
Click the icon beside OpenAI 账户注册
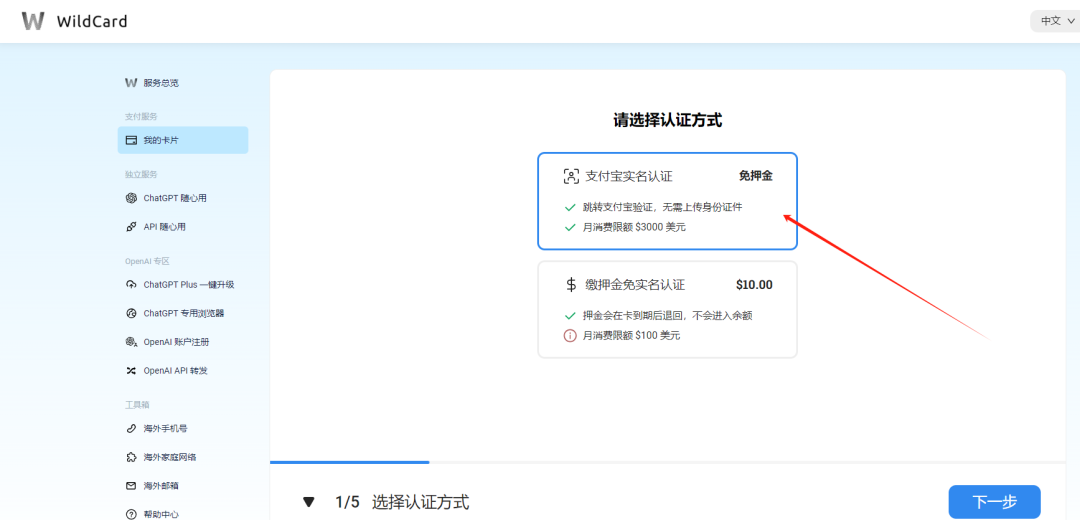(131, 342)
